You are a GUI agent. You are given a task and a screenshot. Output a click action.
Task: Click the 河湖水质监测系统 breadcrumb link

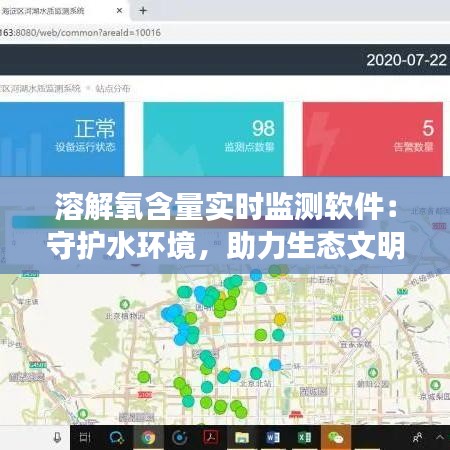click(40, 88)
